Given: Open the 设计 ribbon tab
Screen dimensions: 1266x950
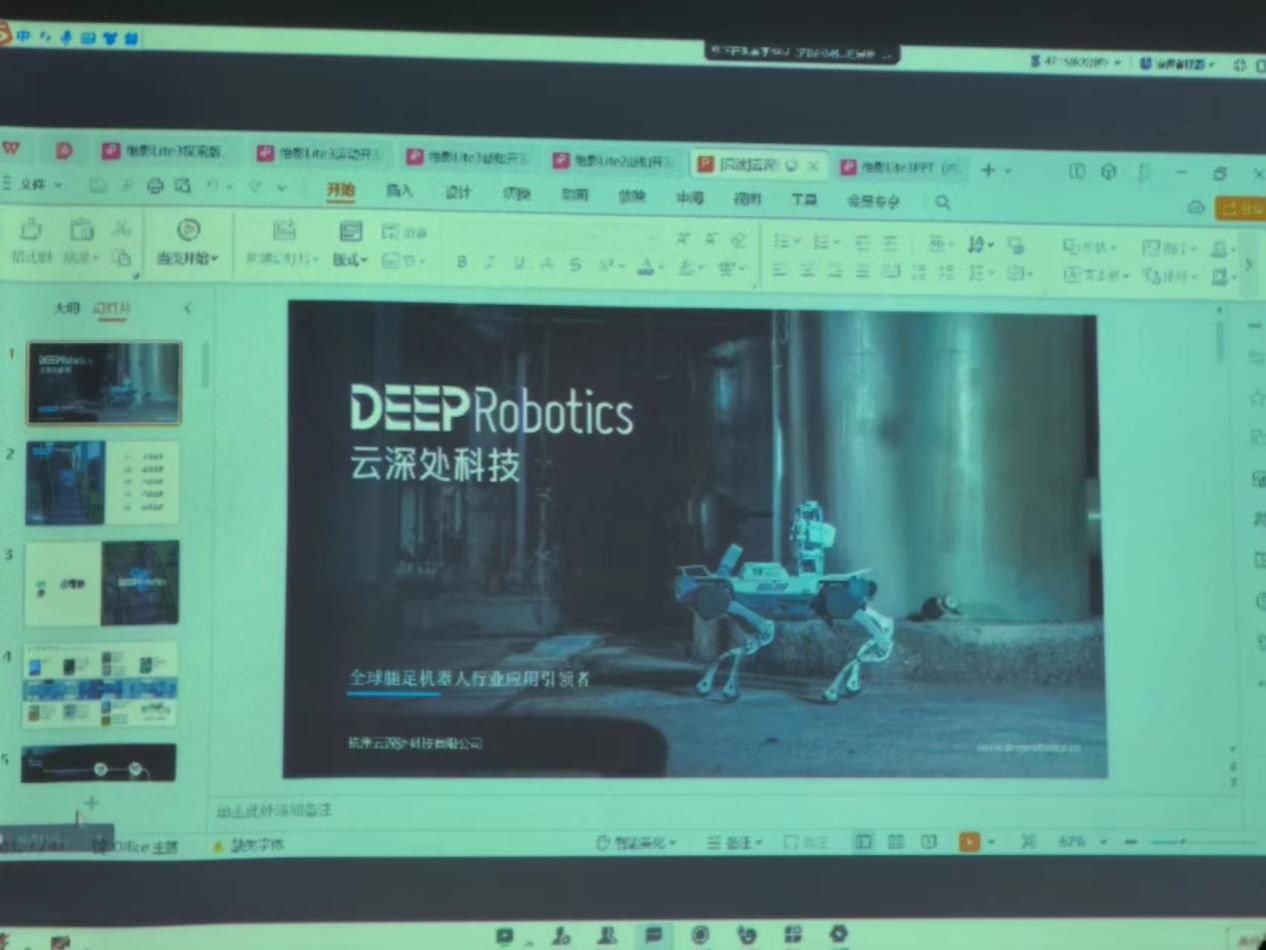Looking at the screenshot, I should [x=458, y=193].
